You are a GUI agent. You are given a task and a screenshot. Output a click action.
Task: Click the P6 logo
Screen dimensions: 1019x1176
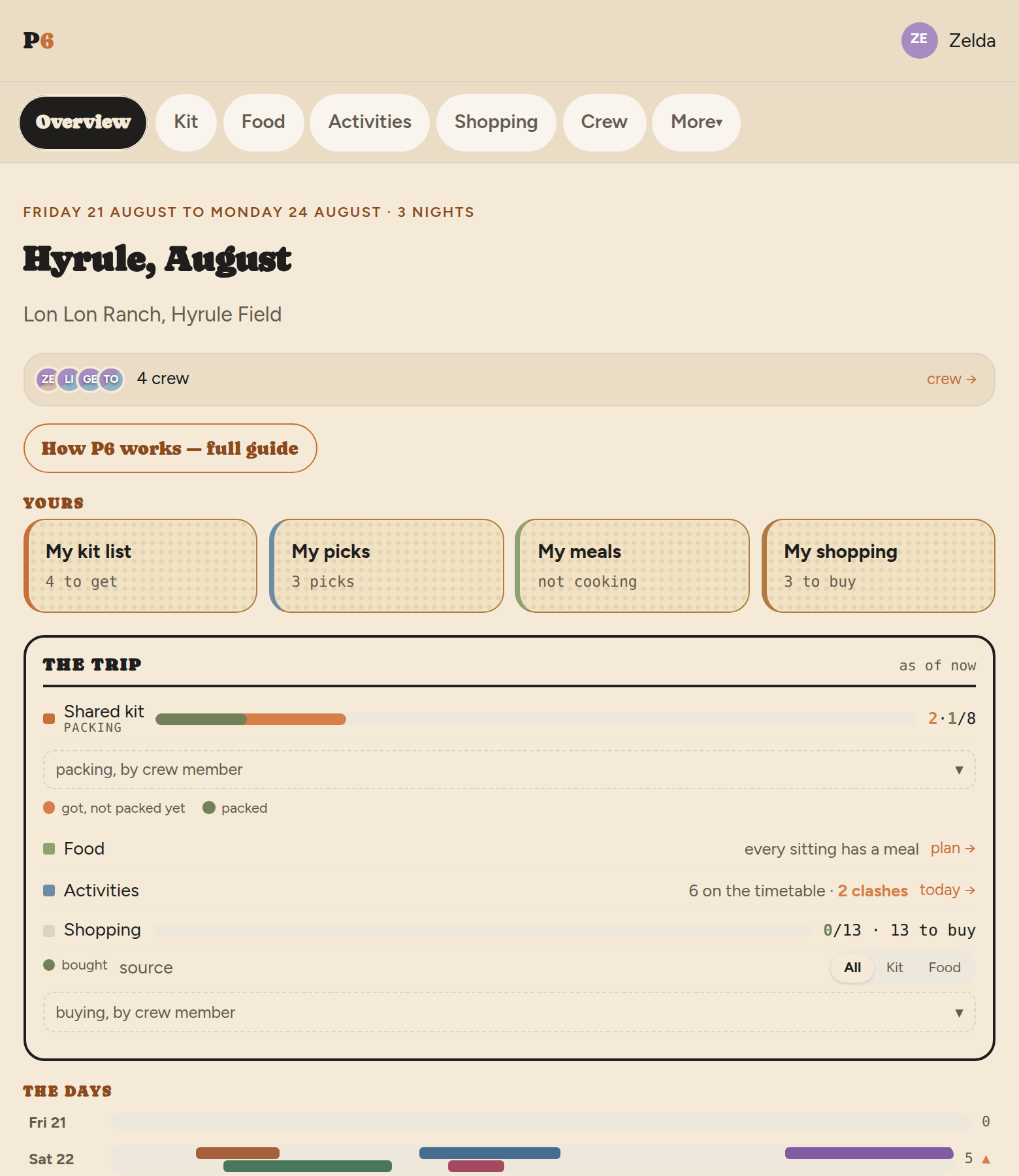(x=39, y=41)
